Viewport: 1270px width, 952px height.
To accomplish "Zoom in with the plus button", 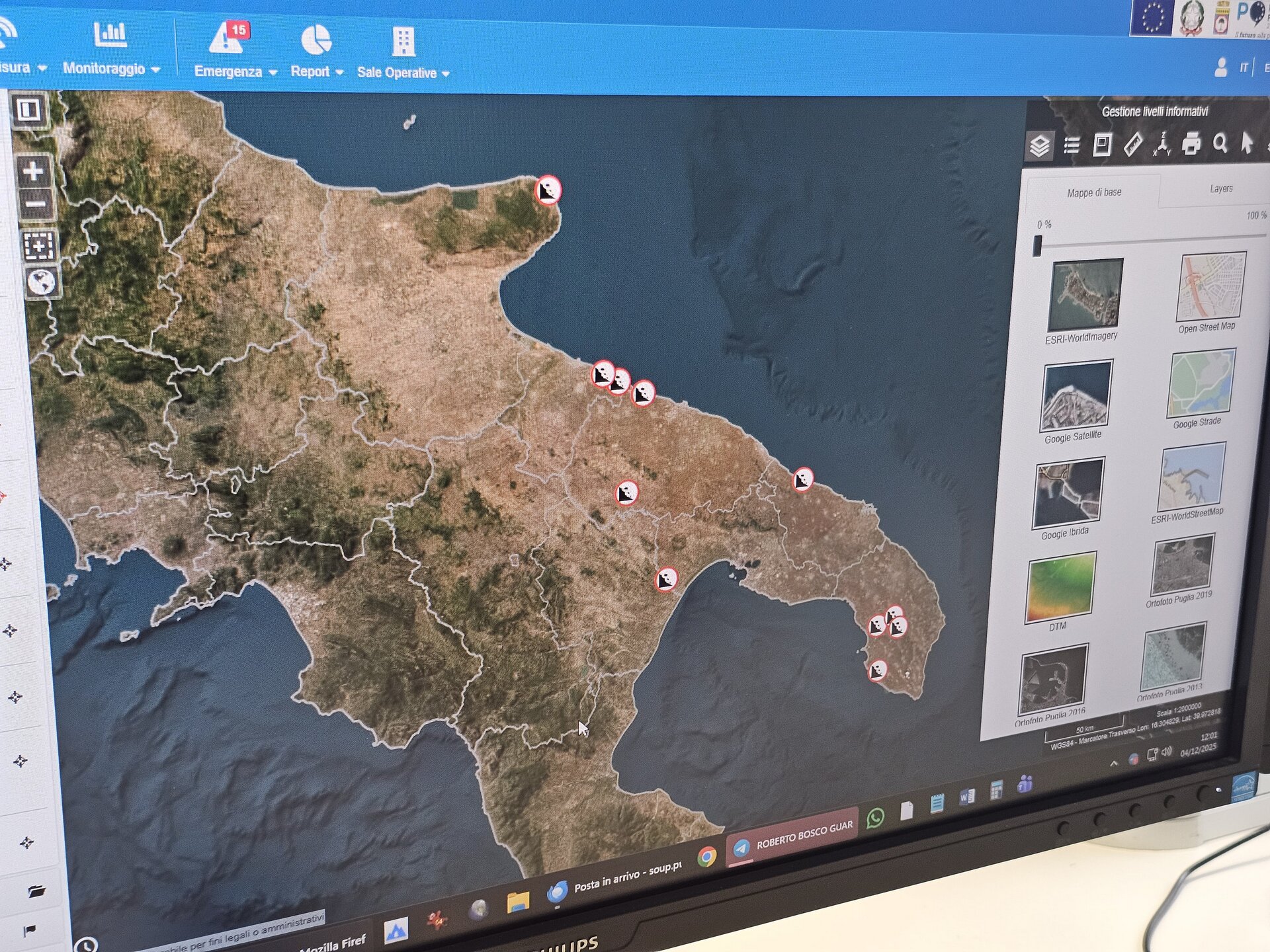I will click(x=33, y=171).
